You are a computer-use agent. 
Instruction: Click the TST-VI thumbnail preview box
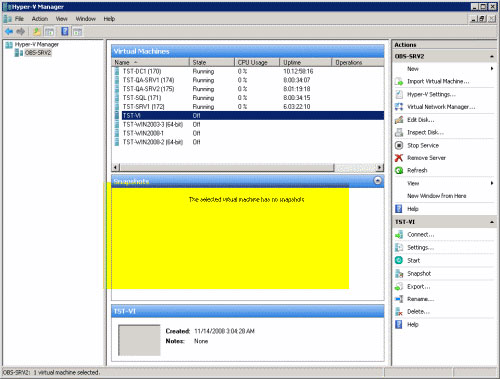[139, 340]
